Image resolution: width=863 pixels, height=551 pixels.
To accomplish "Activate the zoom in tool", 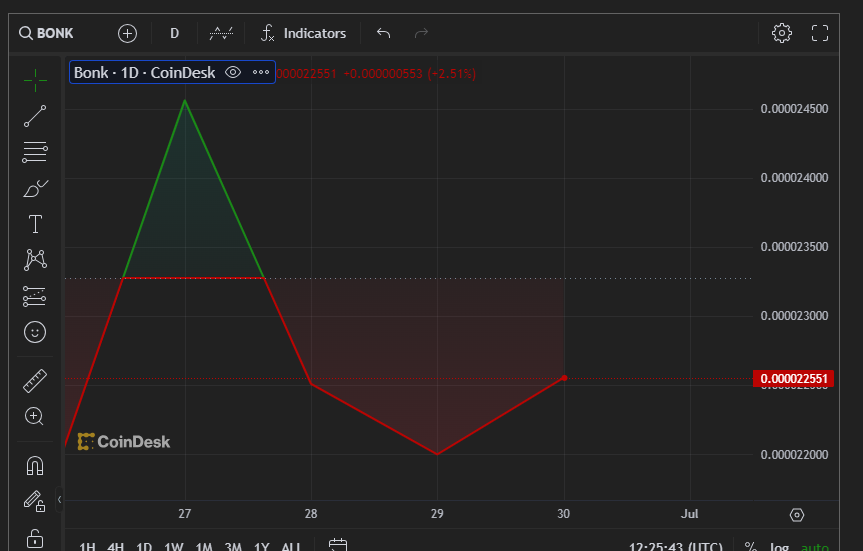I will click(35, 416).
